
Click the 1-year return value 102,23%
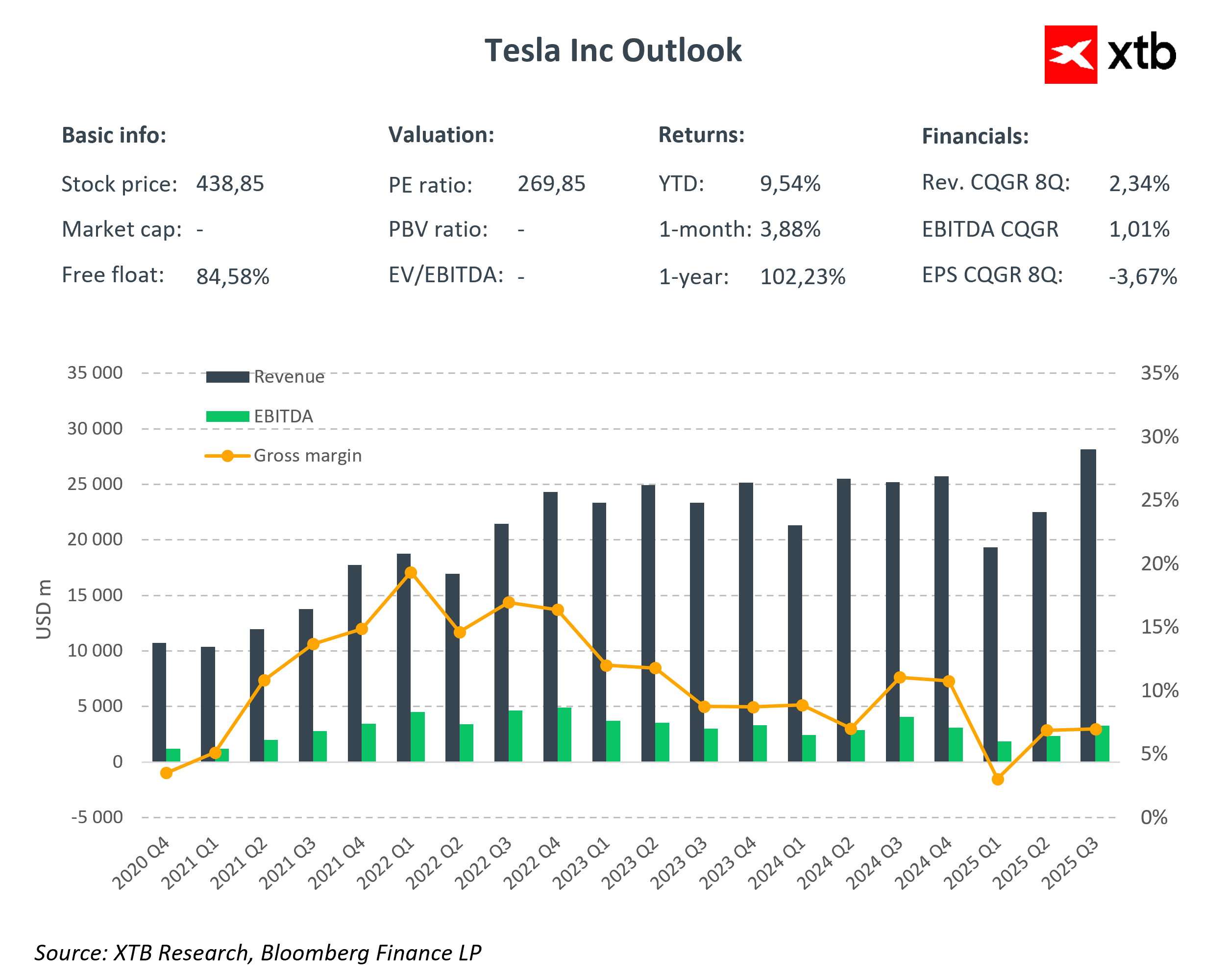click(x=803, y=276)
